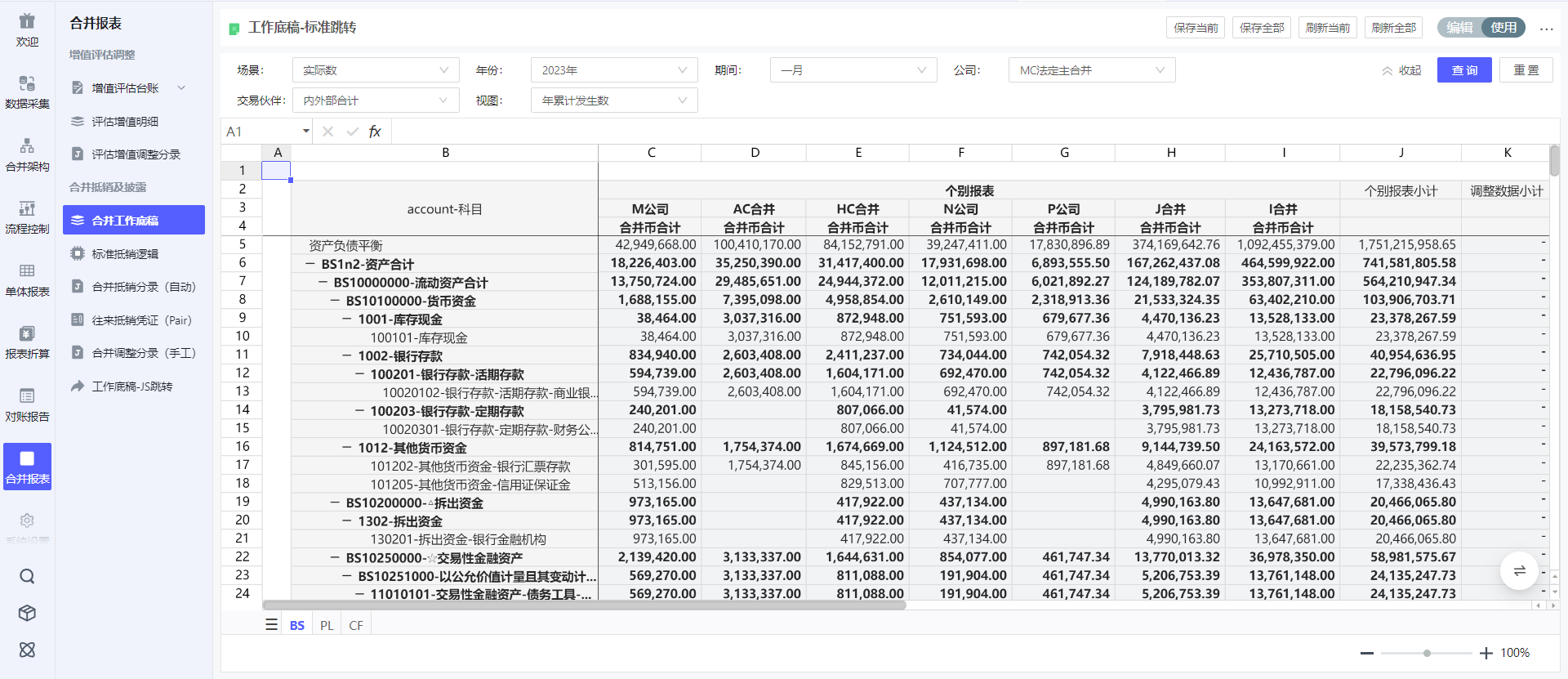Open the more options ellipsis menu
The width and height of the screenshot is (1568, 679).
coord(1547,29)
